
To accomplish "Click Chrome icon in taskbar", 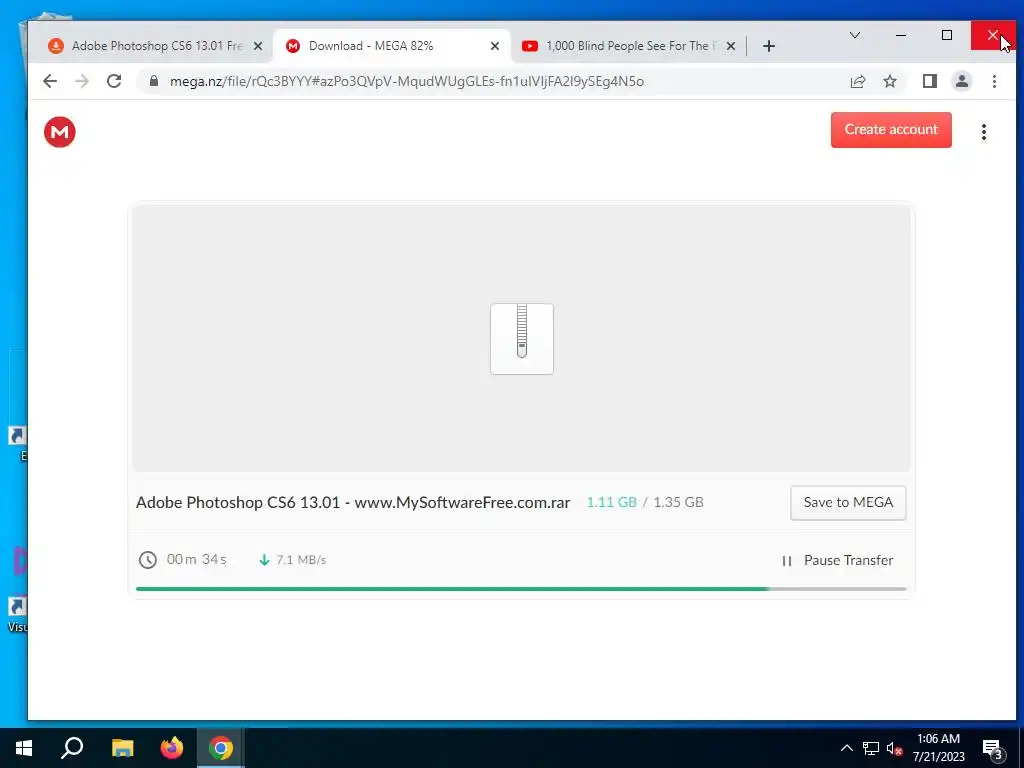I will coord(221,748).
